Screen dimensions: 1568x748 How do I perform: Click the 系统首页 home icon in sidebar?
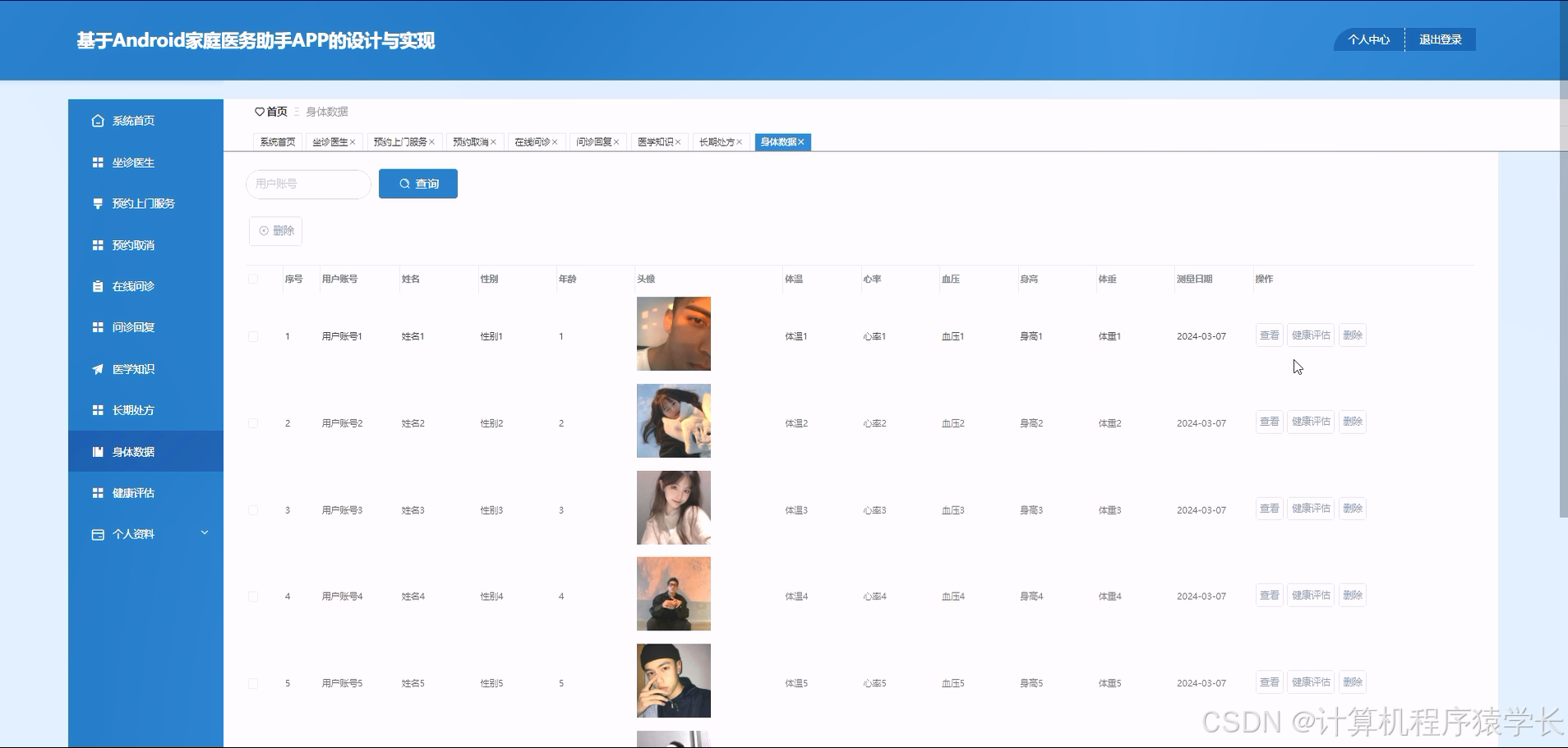[x=98, y=121]
